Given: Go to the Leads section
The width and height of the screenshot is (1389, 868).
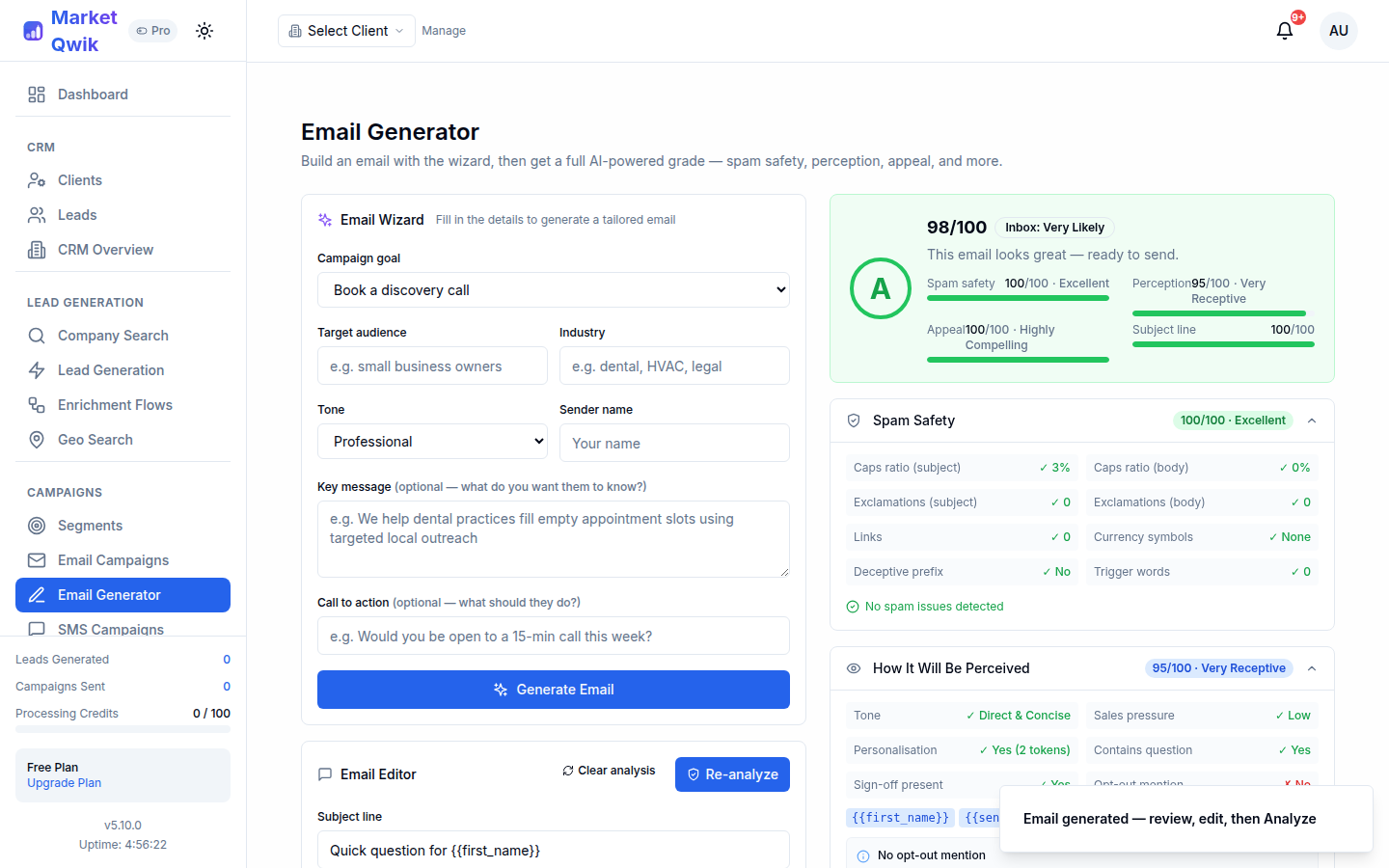Looking at the screenshot, I should [x=79, y=214].
